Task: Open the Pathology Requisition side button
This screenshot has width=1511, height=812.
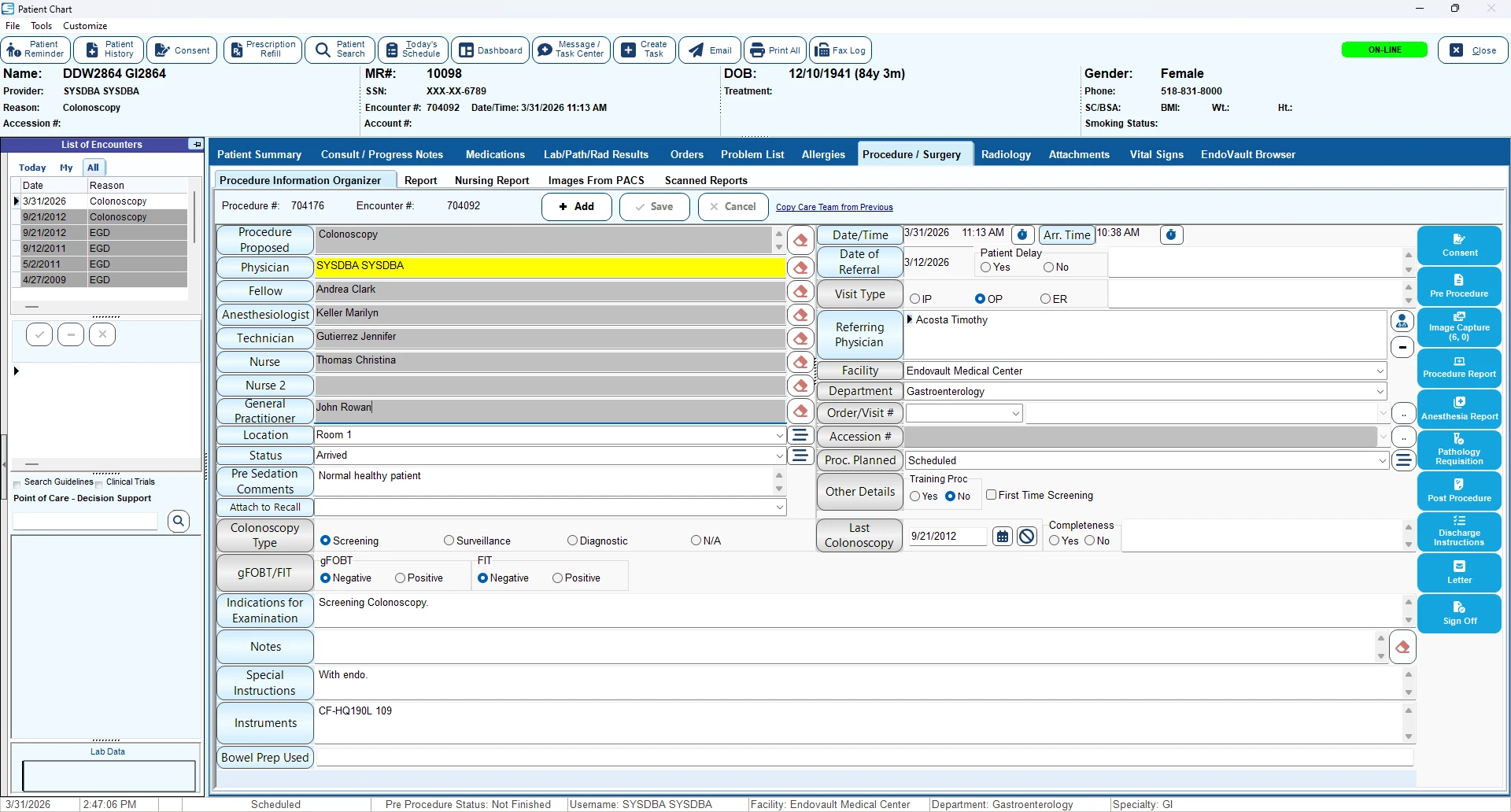Action: click(x=1458, y=450)
